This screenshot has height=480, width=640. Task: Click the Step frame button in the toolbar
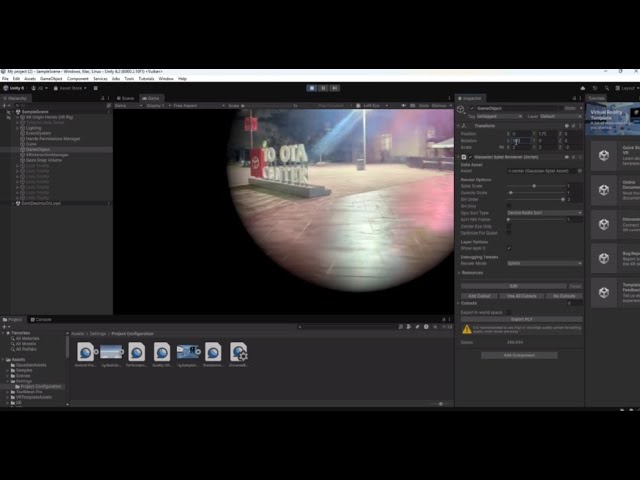coord(334,88)
